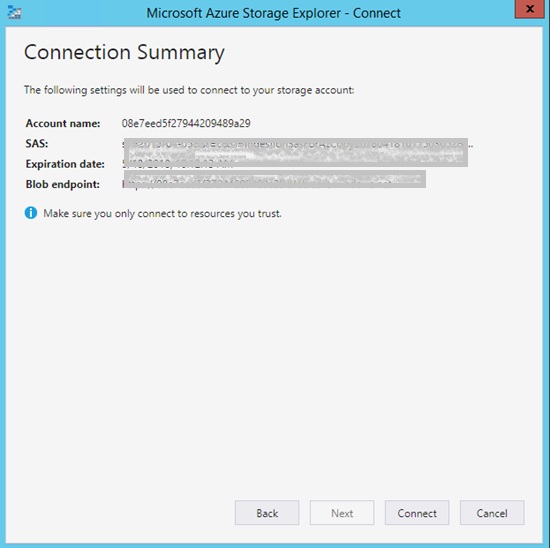Click the Connection Summary heading
The image size is (550, 548).
(124, 53)
